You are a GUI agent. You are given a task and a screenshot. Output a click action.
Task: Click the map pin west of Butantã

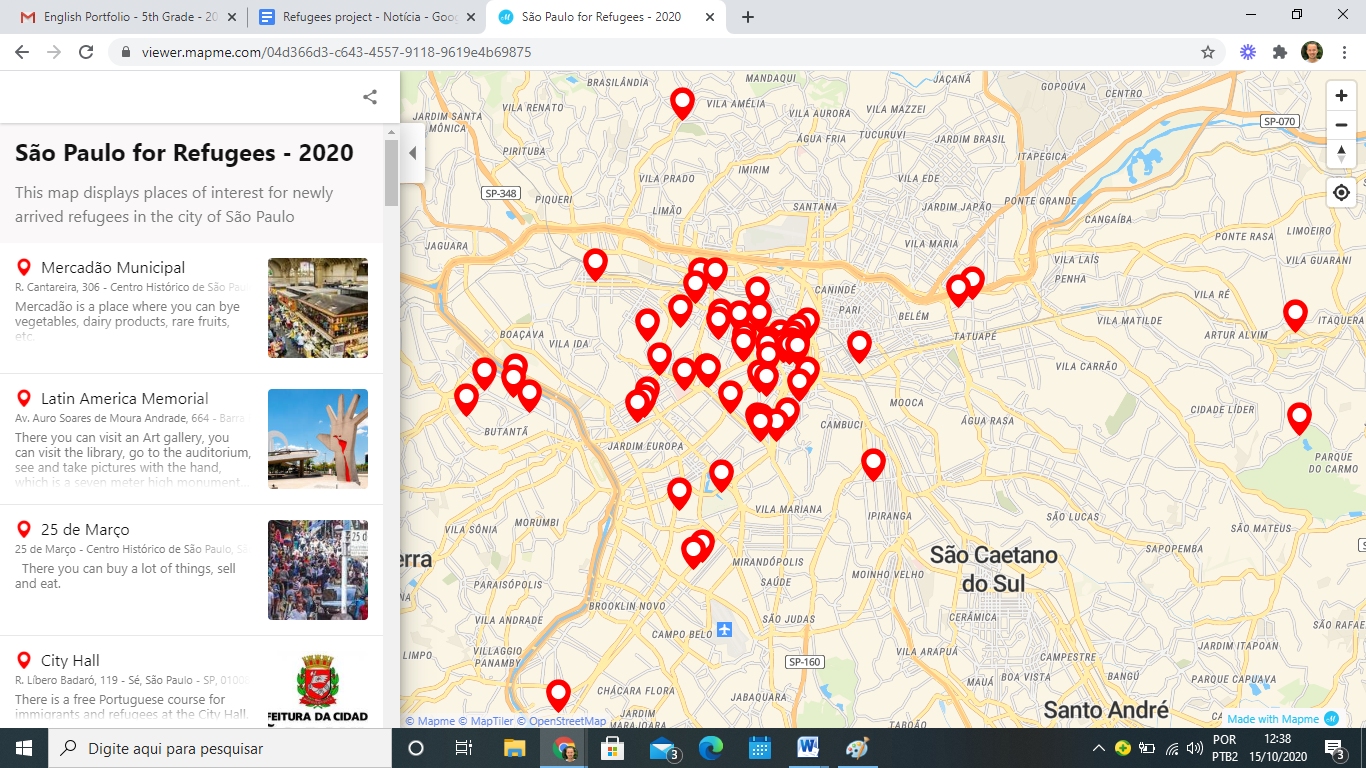pos(466,398)
